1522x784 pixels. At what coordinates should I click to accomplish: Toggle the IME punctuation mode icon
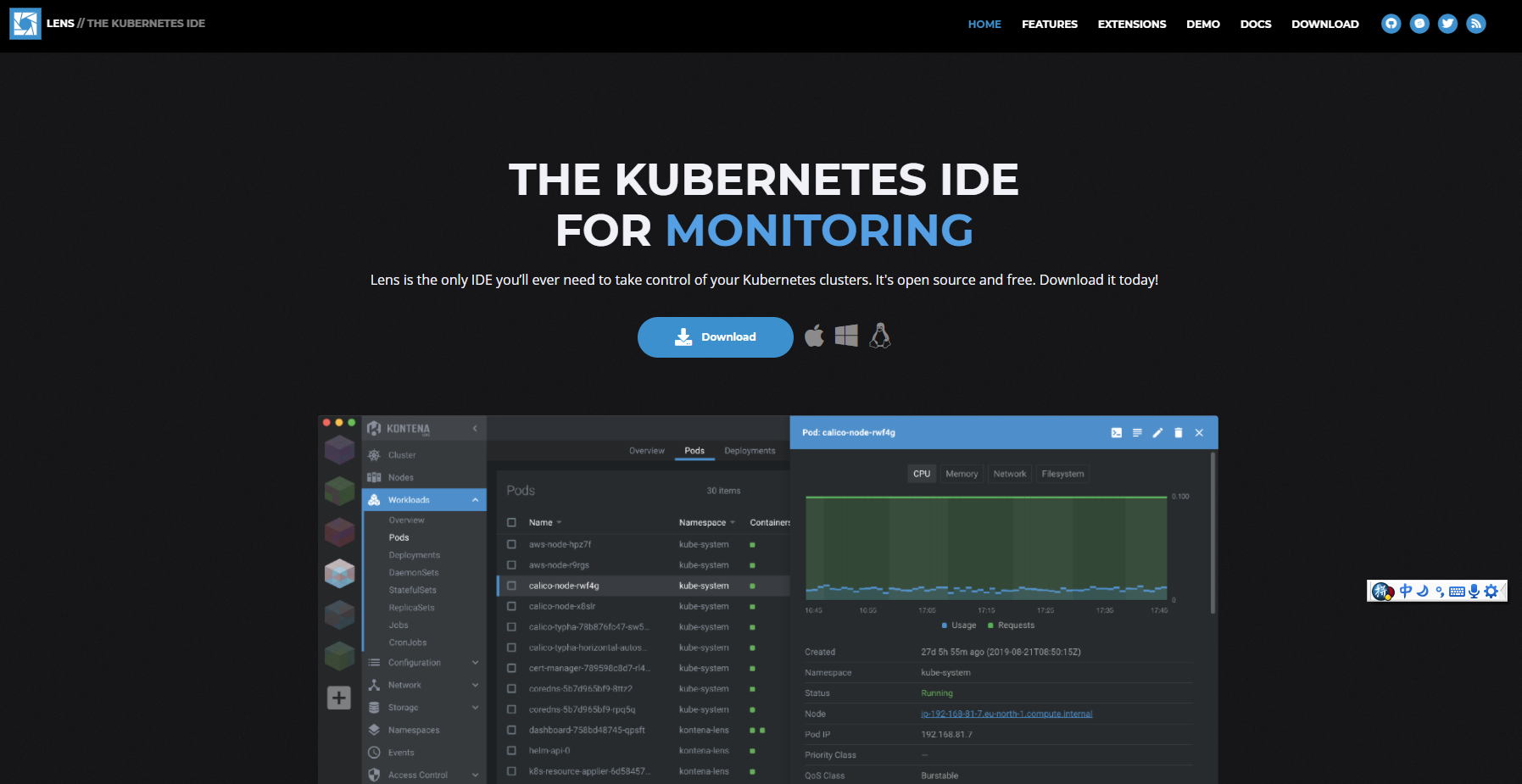[1440, 592]
